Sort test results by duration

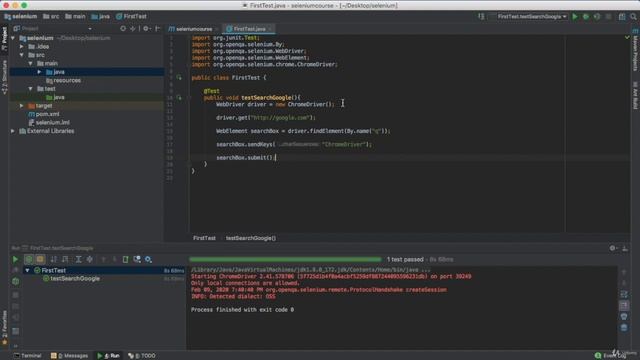point(65,259)
